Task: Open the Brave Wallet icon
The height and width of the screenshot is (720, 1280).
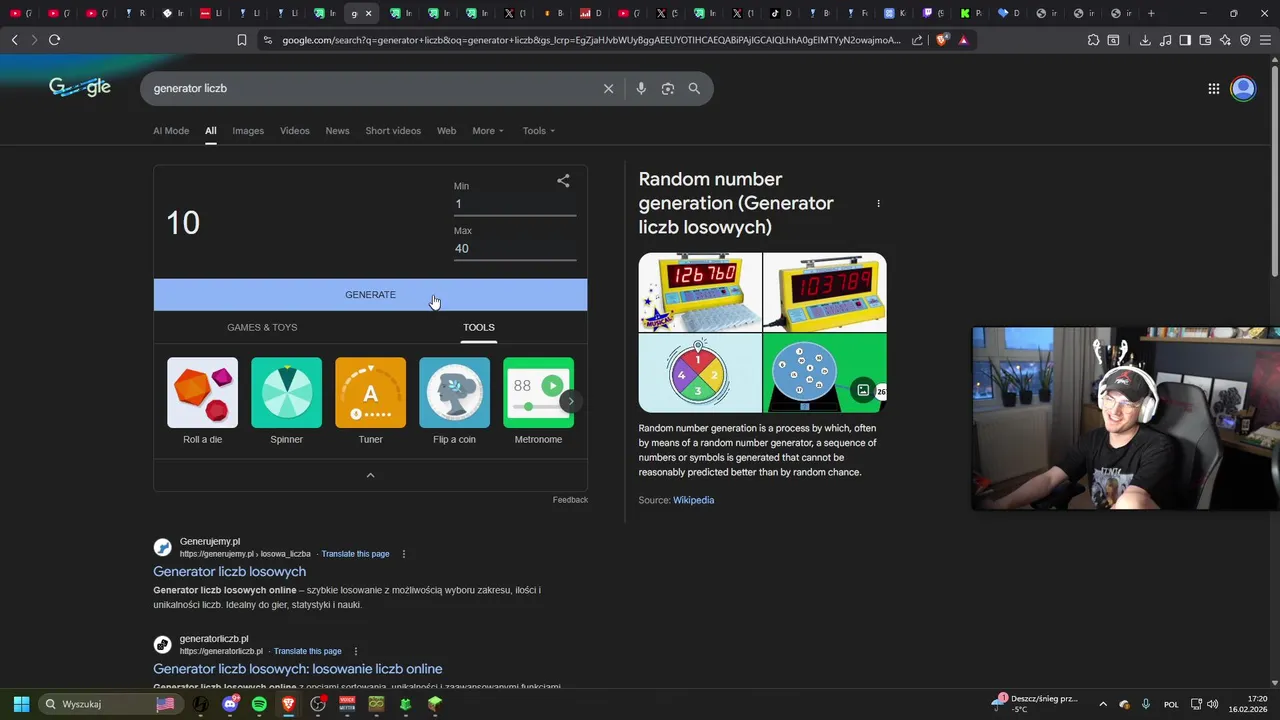Action: [1205, 40]
